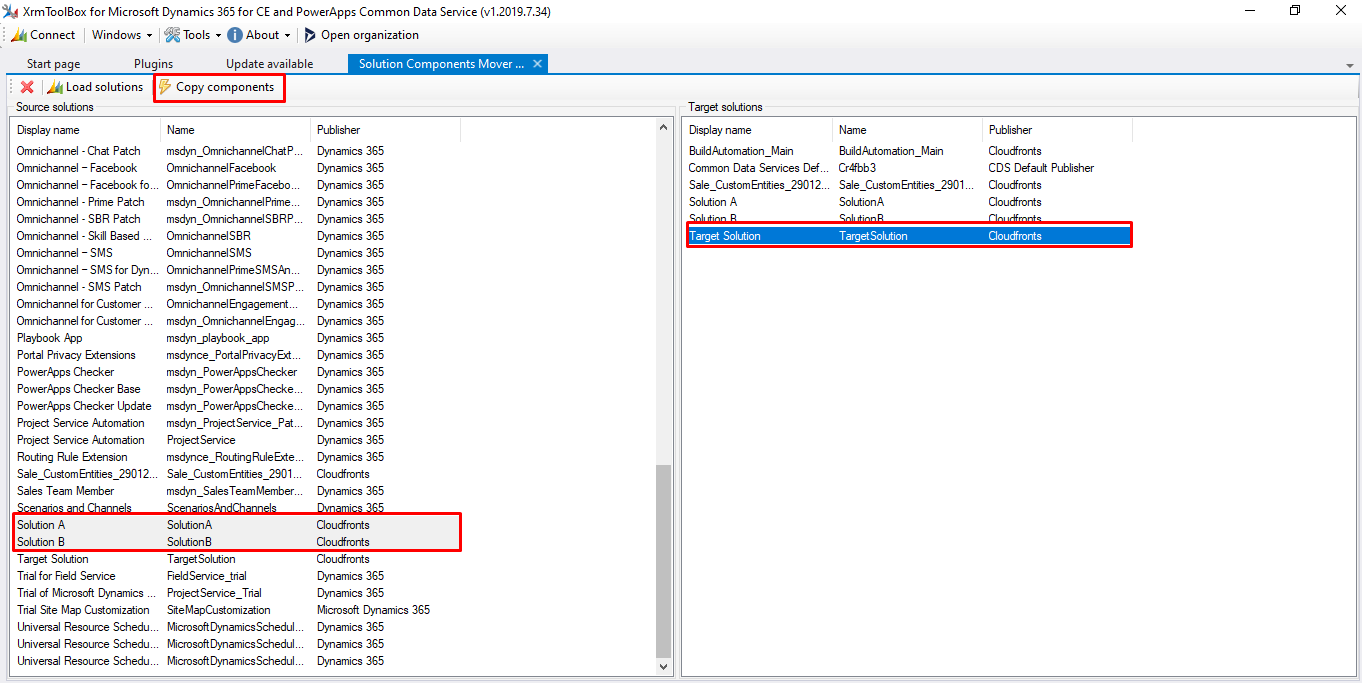The image size is (1362, 683).
Task: Select Trial of Microsoft Dynamics row
Action: click(x=235, y=593)
